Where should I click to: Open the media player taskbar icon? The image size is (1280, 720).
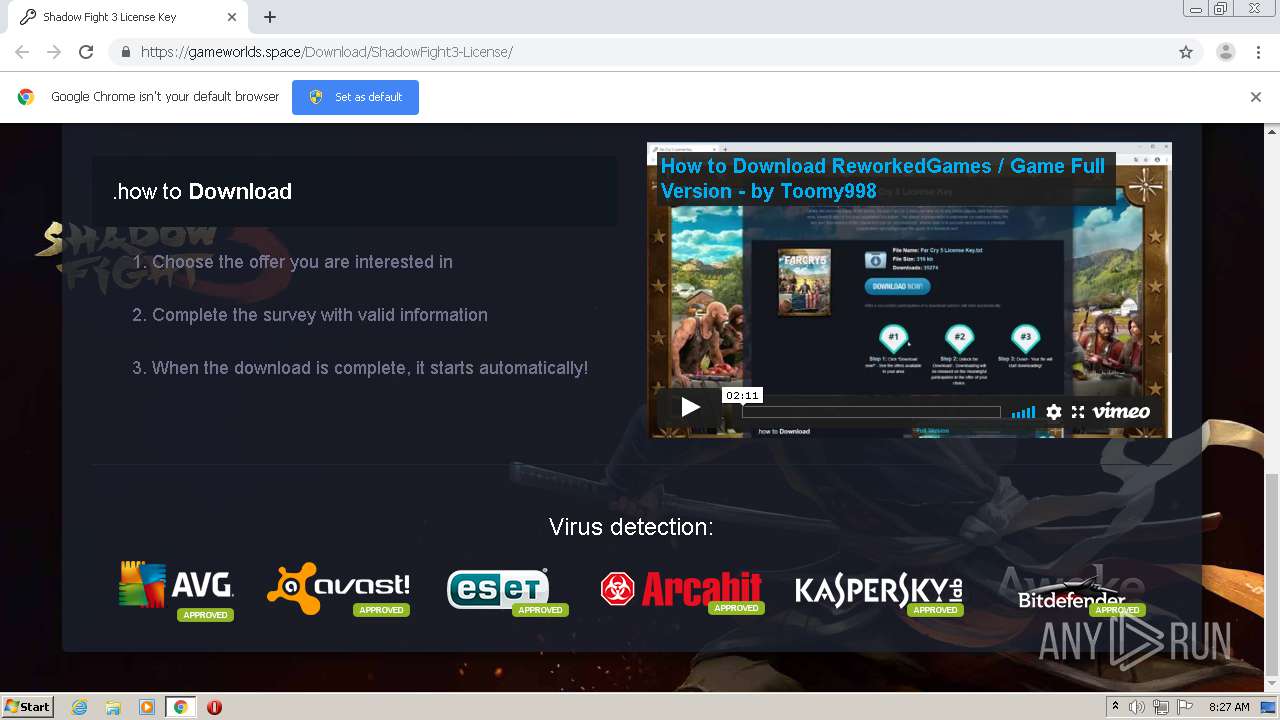147,707
